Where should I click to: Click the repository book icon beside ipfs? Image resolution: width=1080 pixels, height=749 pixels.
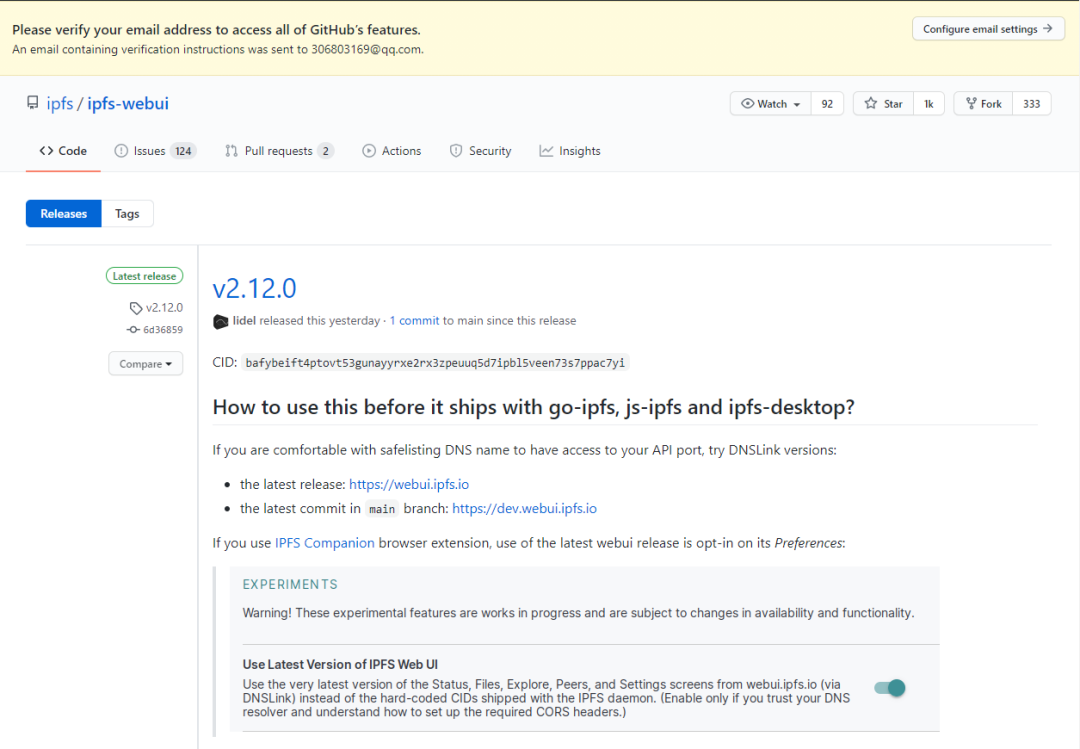(x=33, y=104)
